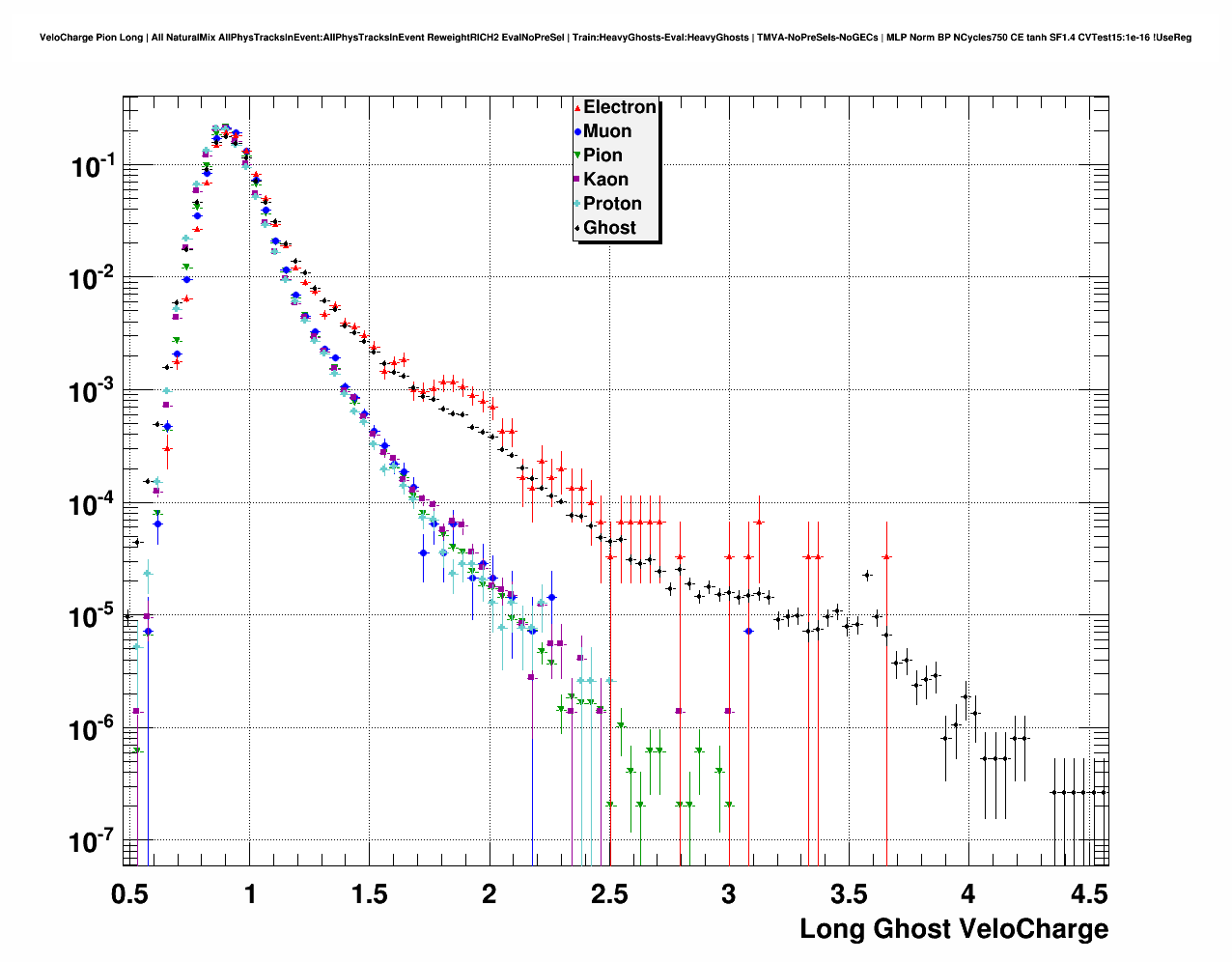Click the x-axis tick label 4.5
Screen dimensions: 1232x962
(x=1088, y=894)
